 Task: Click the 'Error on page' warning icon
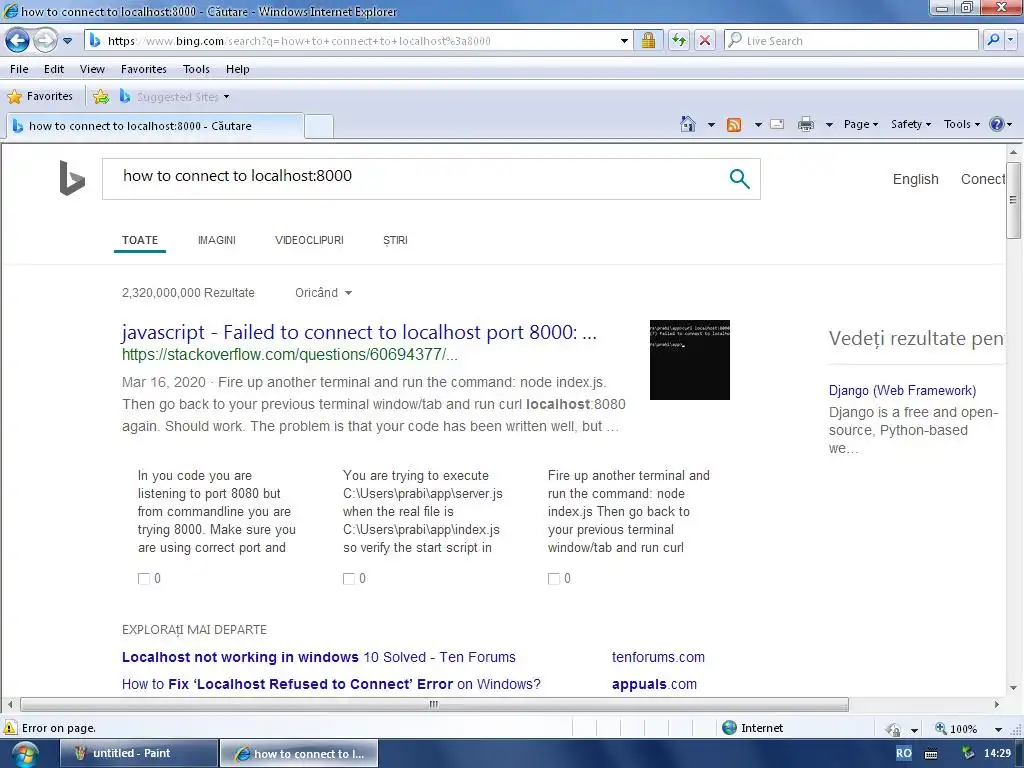tap(10, 728)
